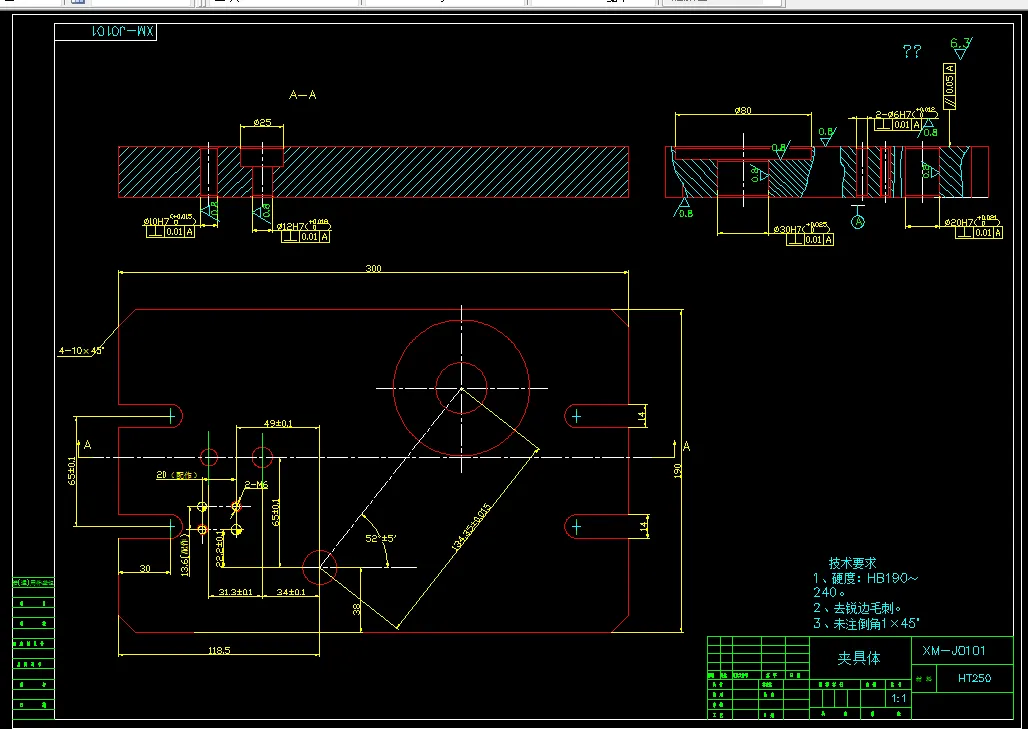Click the ø80 dimension text
This screenshot has width=1028, height=729.
[x=743, y=110]
